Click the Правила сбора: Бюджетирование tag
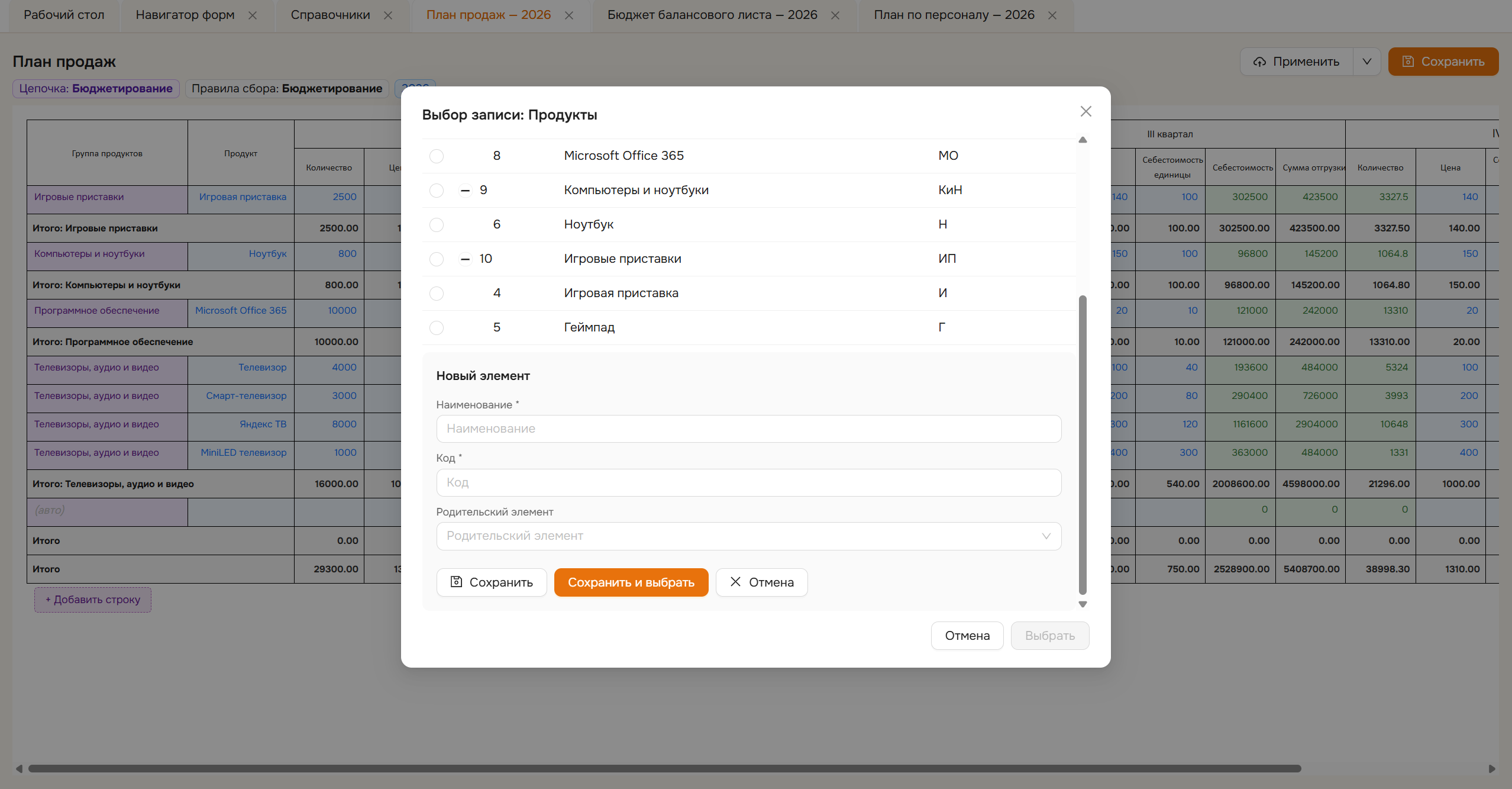This screenshot has width=1512, height=789. (287, 89)
